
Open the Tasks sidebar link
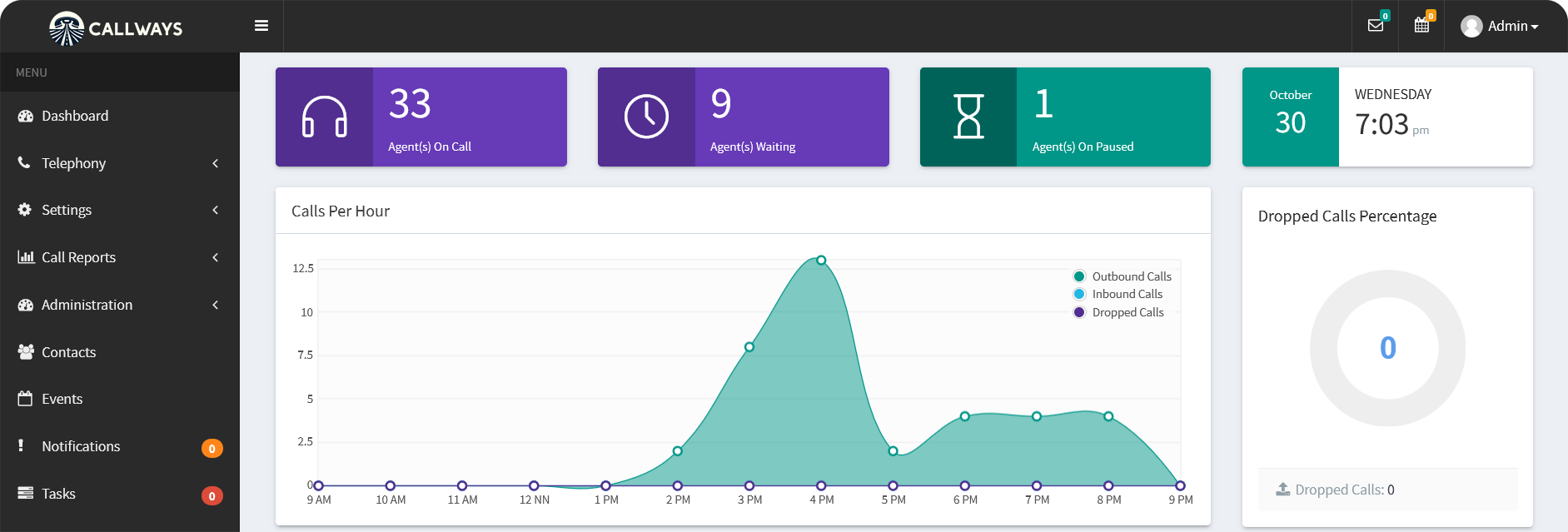(58, 494)
